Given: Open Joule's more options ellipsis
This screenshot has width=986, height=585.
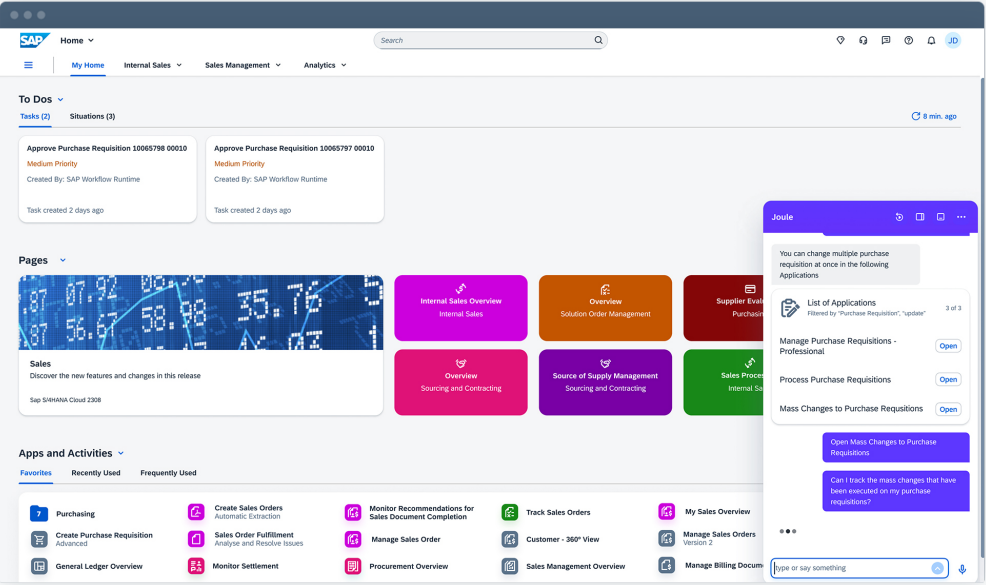Looking at the screenshot, I should point(961,217).
